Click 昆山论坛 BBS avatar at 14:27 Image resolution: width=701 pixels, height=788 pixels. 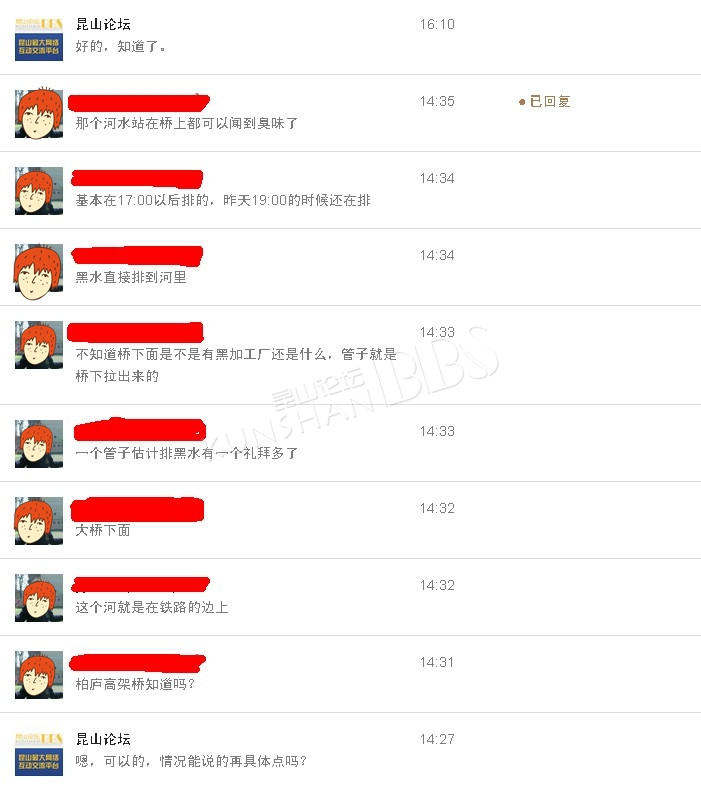click(x=39, y=753)
